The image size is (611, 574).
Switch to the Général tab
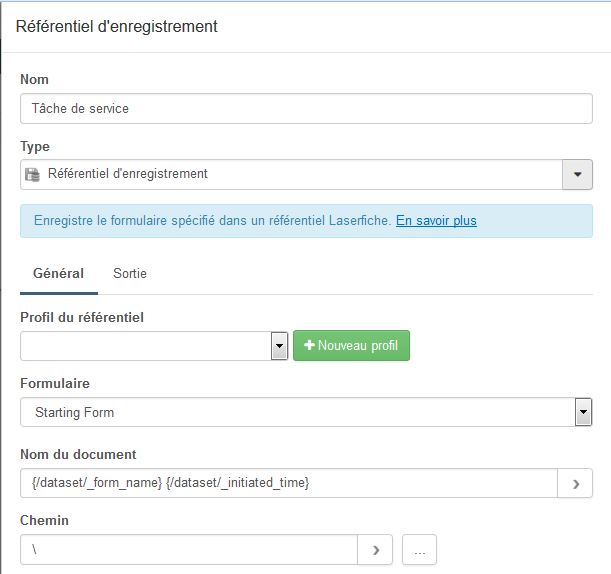[x=58, y=273]
